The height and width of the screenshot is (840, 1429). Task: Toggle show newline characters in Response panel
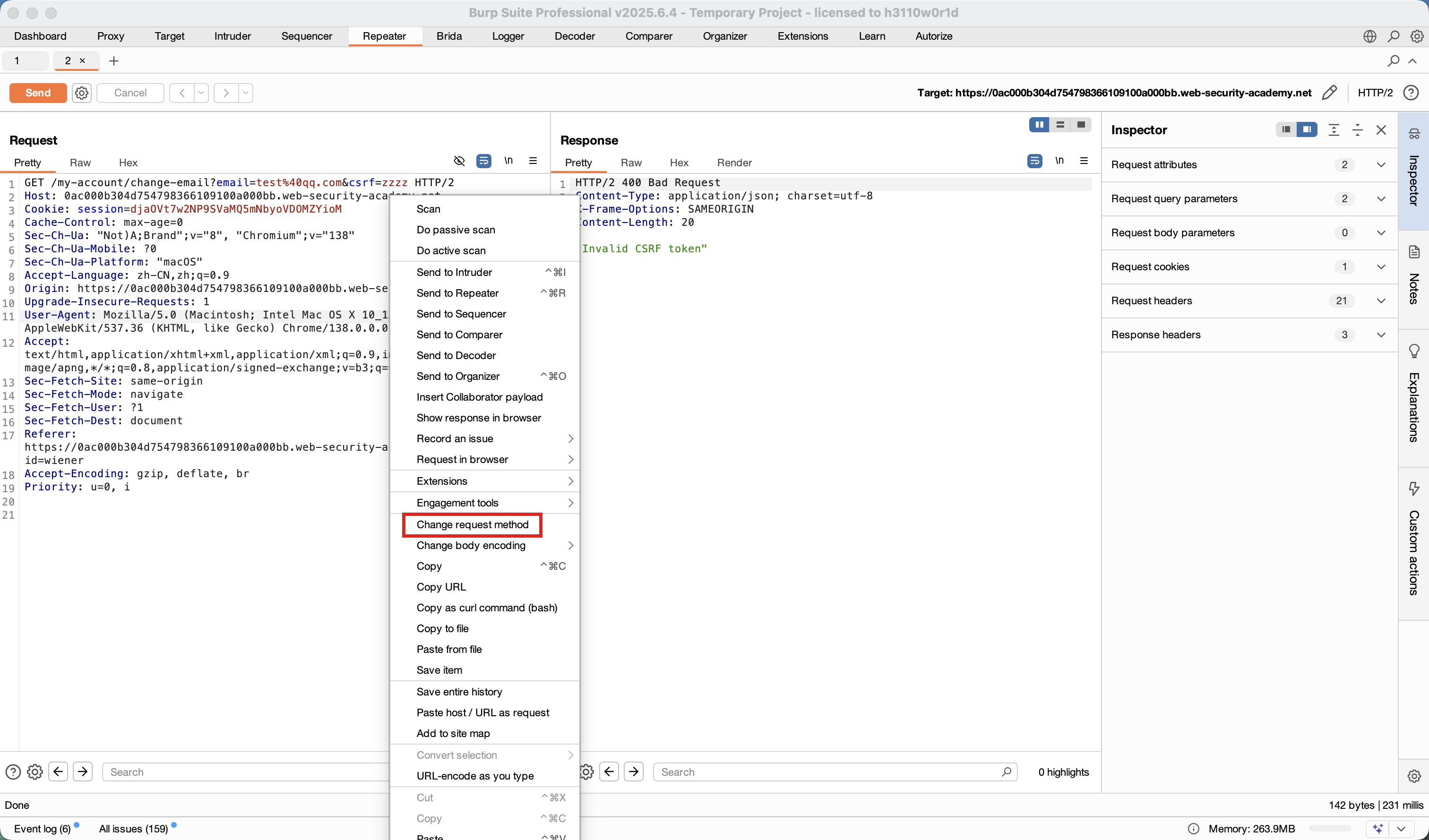[x=1059, y=161]
